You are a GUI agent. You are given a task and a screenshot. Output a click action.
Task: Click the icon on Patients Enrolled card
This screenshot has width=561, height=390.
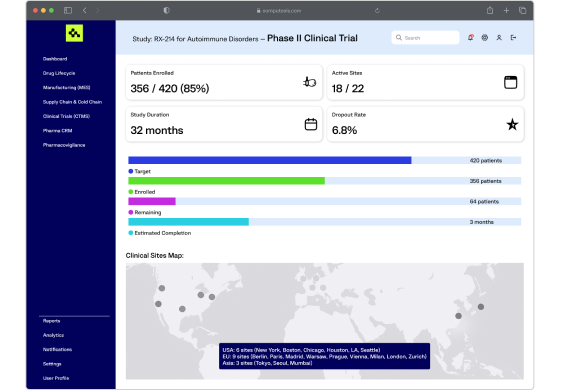point(310,82)
